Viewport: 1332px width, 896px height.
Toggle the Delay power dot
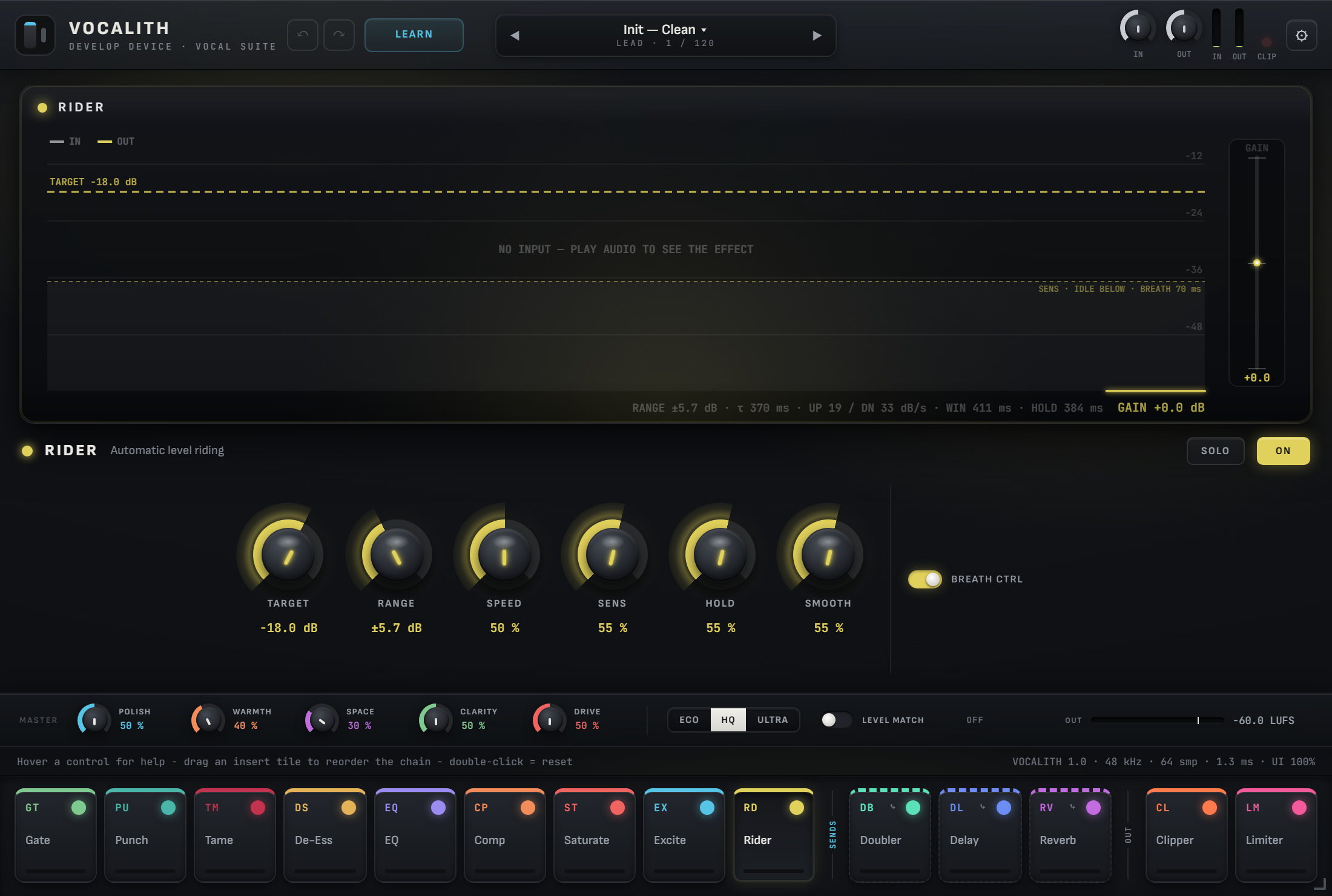coord(1004,808)
